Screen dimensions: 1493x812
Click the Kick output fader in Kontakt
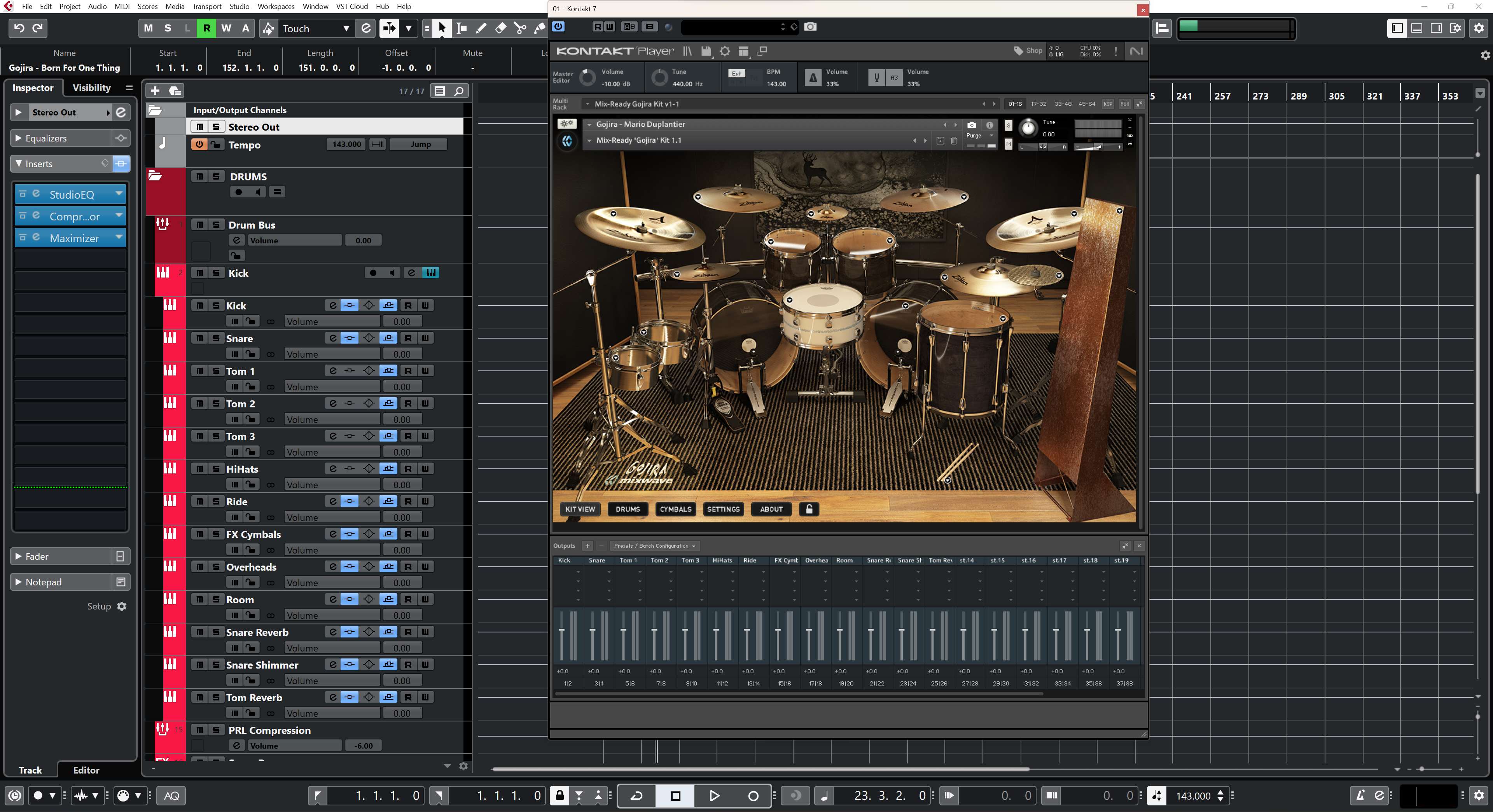click(561, 630)
